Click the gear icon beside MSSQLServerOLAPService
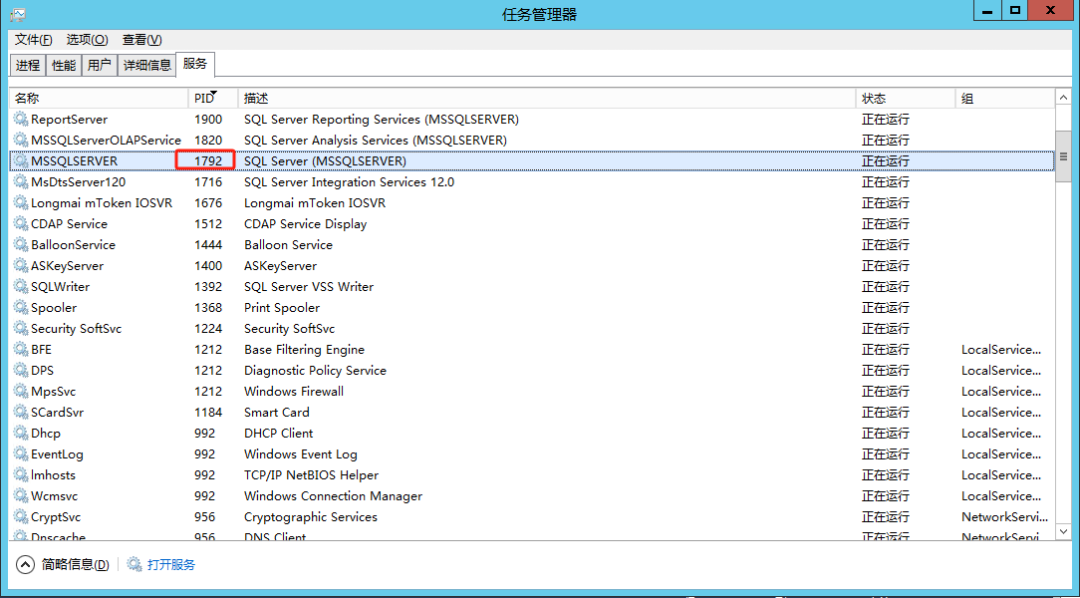The image size is (1080, 598). (x=21, y=140)
